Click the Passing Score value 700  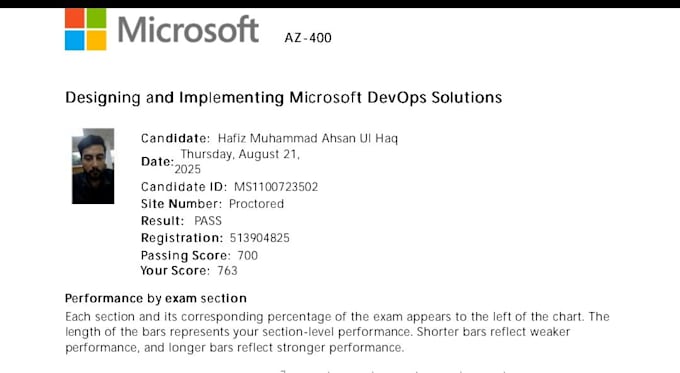(247, 255)
